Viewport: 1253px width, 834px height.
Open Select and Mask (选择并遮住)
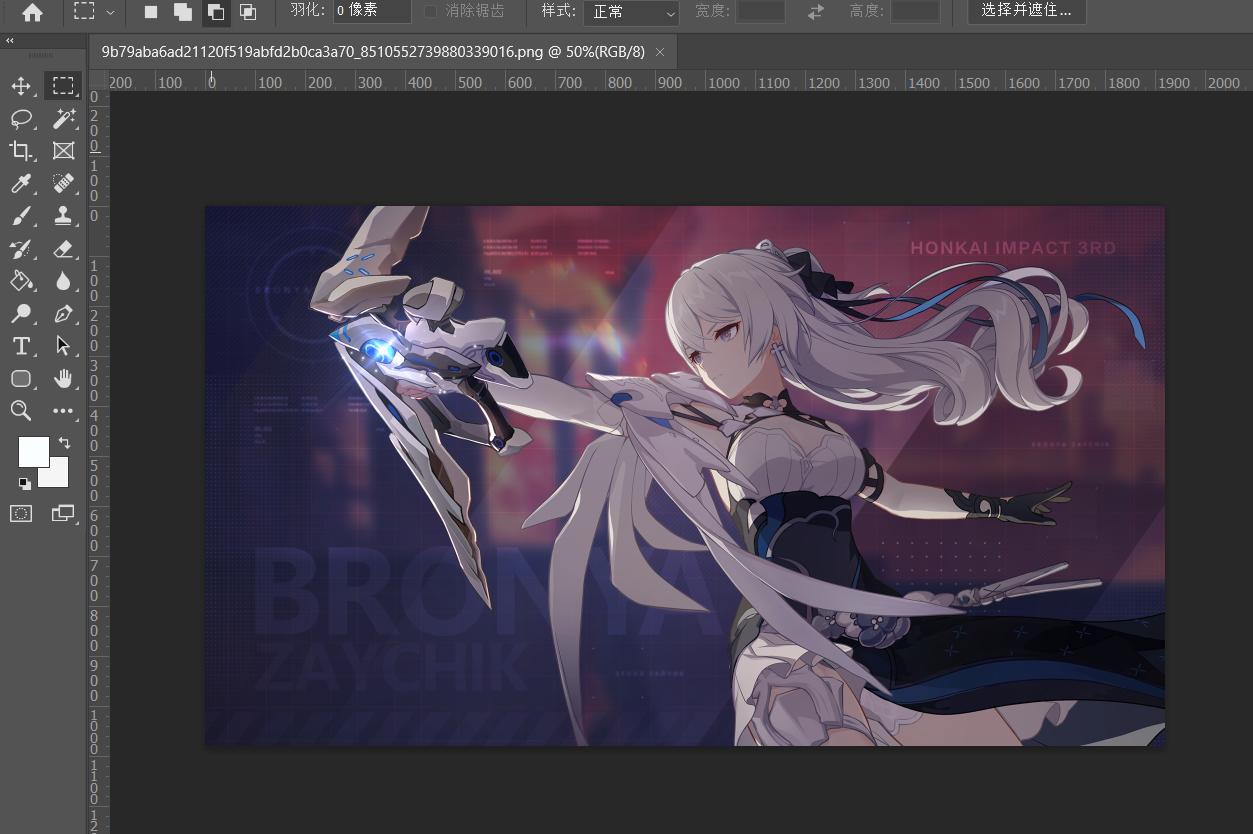tap(1027, 12)
